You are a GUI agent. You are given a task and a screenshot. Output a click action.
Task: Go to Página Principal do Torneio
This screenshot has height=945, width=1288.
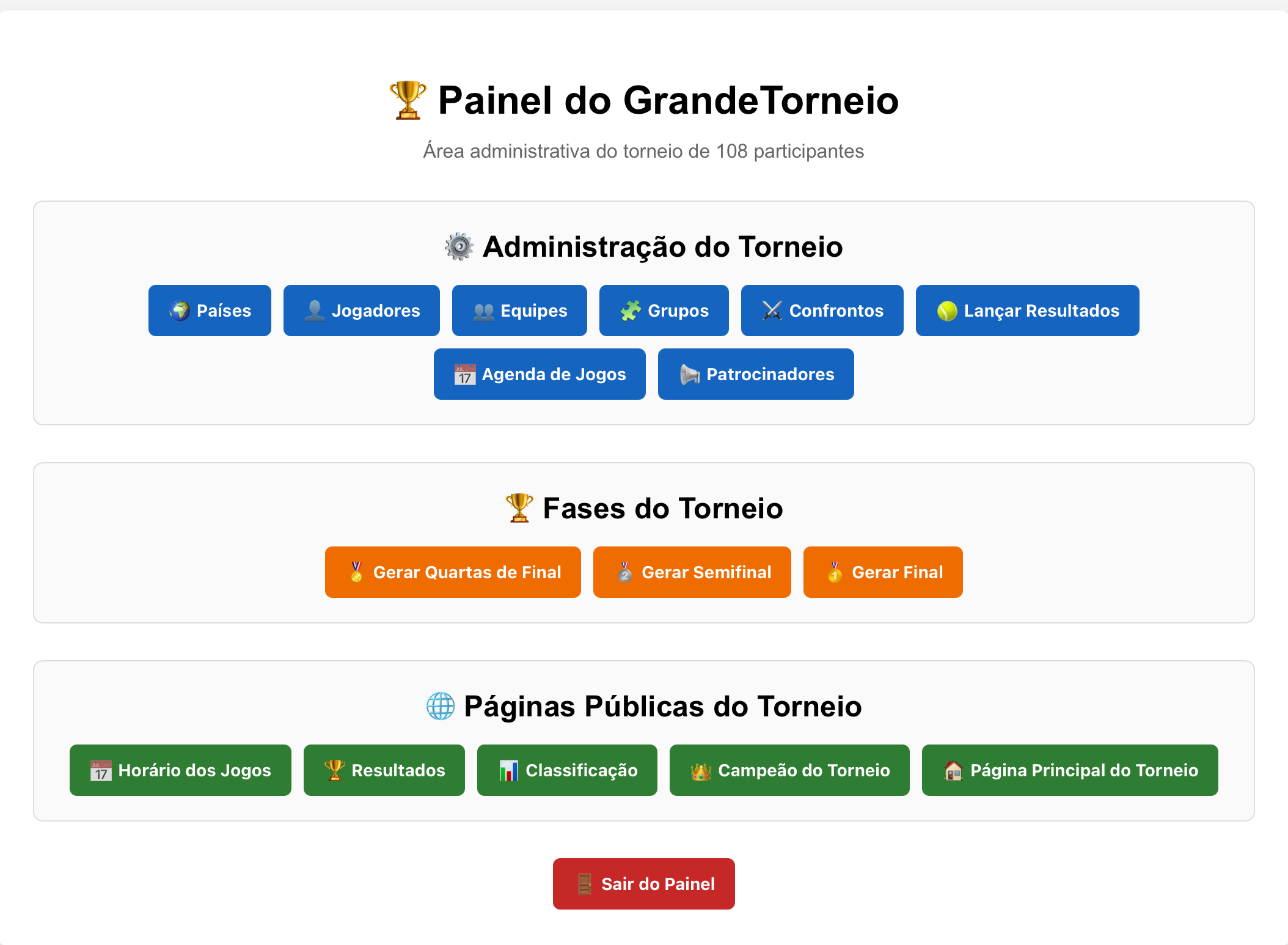1070,771
